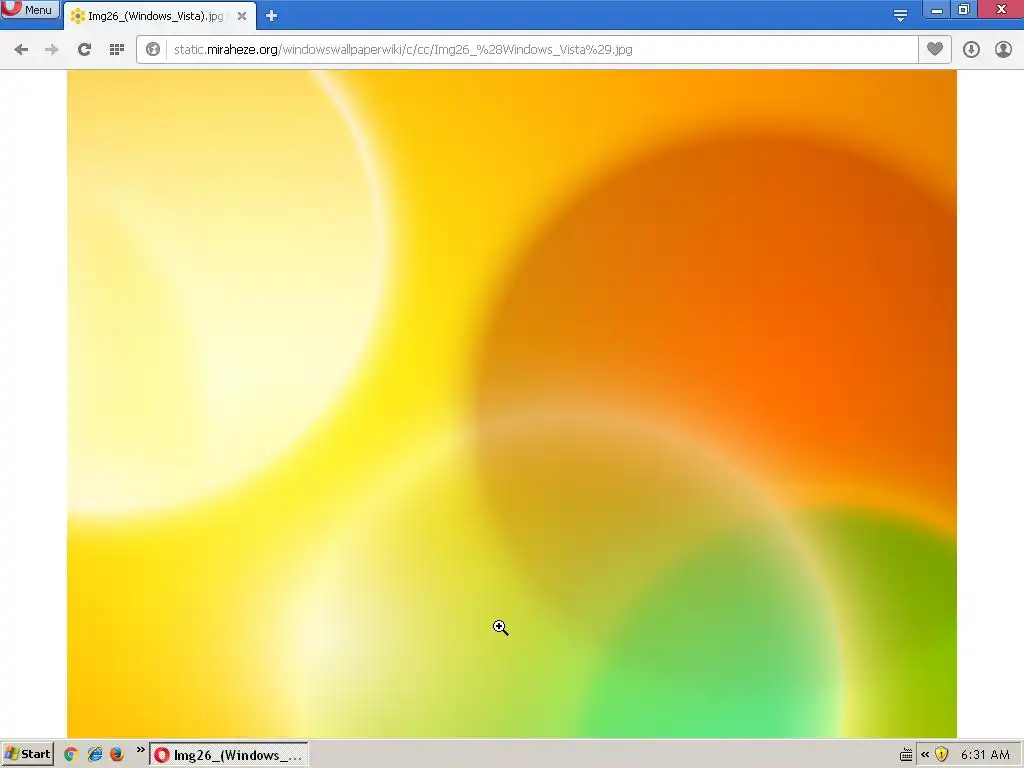Click the address bar URL field
This screenshot has width=1024, height=768.
pyautogui.click(x=542, y=50)
